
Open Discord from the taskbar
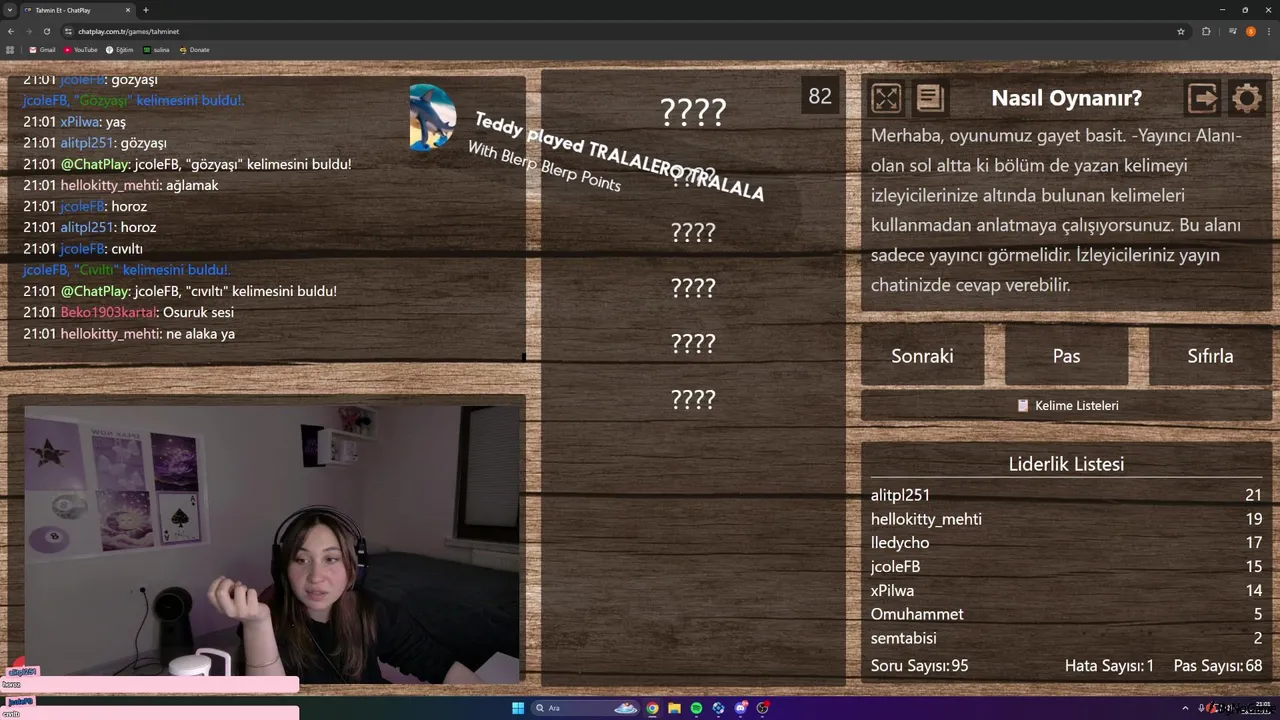pyautogui.click(x=741, y=708)
